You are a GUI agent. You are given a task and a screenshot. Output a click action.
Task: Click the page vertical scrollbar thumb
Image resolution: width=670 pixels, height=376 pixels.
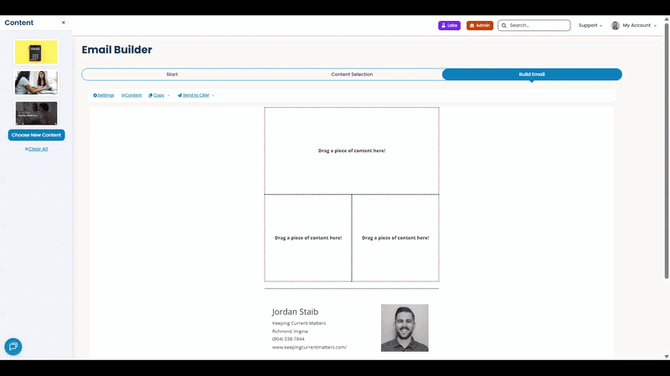tap(667, 150)
